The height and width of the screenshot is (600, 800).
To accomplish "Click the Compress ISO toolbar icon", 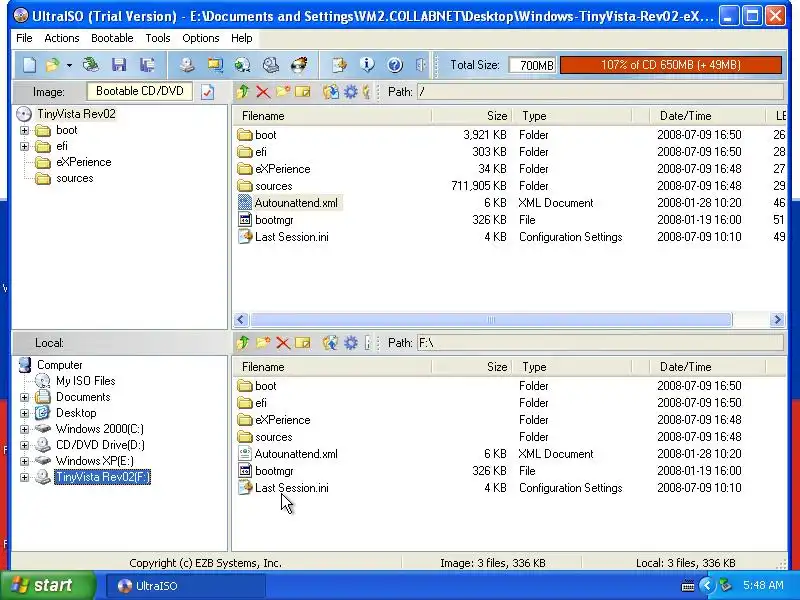I will click(x=215, y=65).
